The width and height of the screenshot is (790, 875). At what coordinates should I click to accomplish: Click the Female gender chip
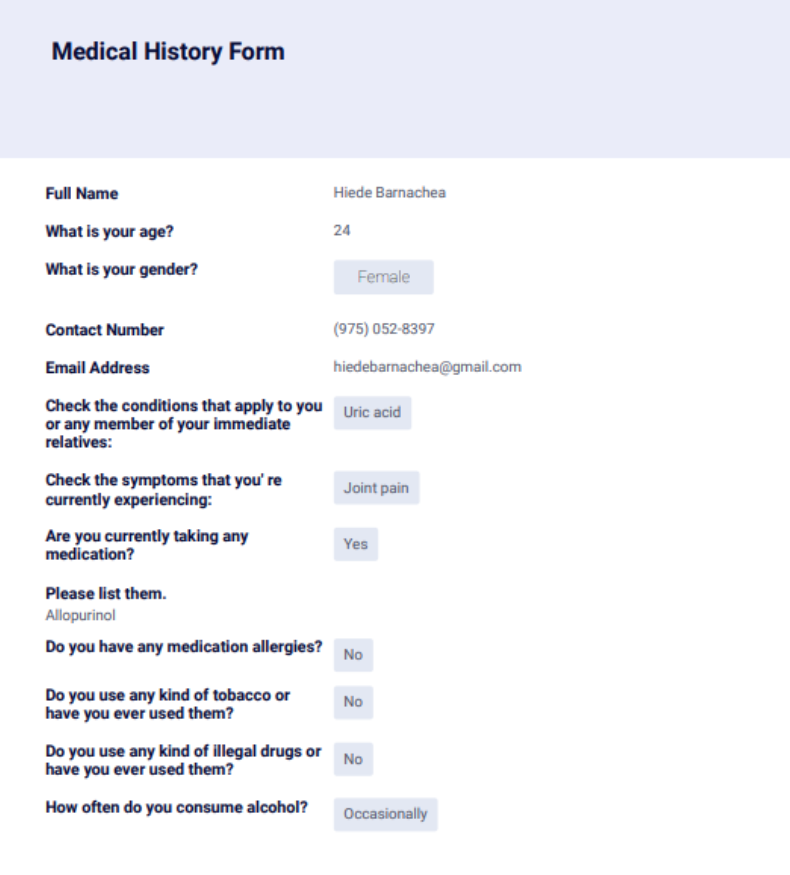pos(383,277)
